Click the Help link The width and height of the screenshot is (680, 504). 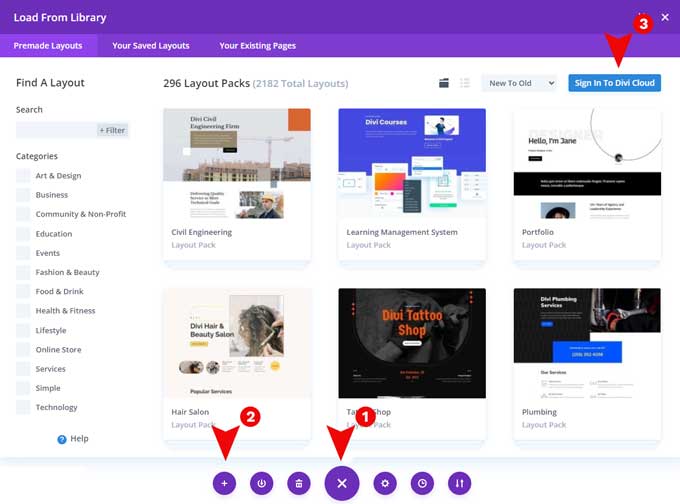point(79,439)
